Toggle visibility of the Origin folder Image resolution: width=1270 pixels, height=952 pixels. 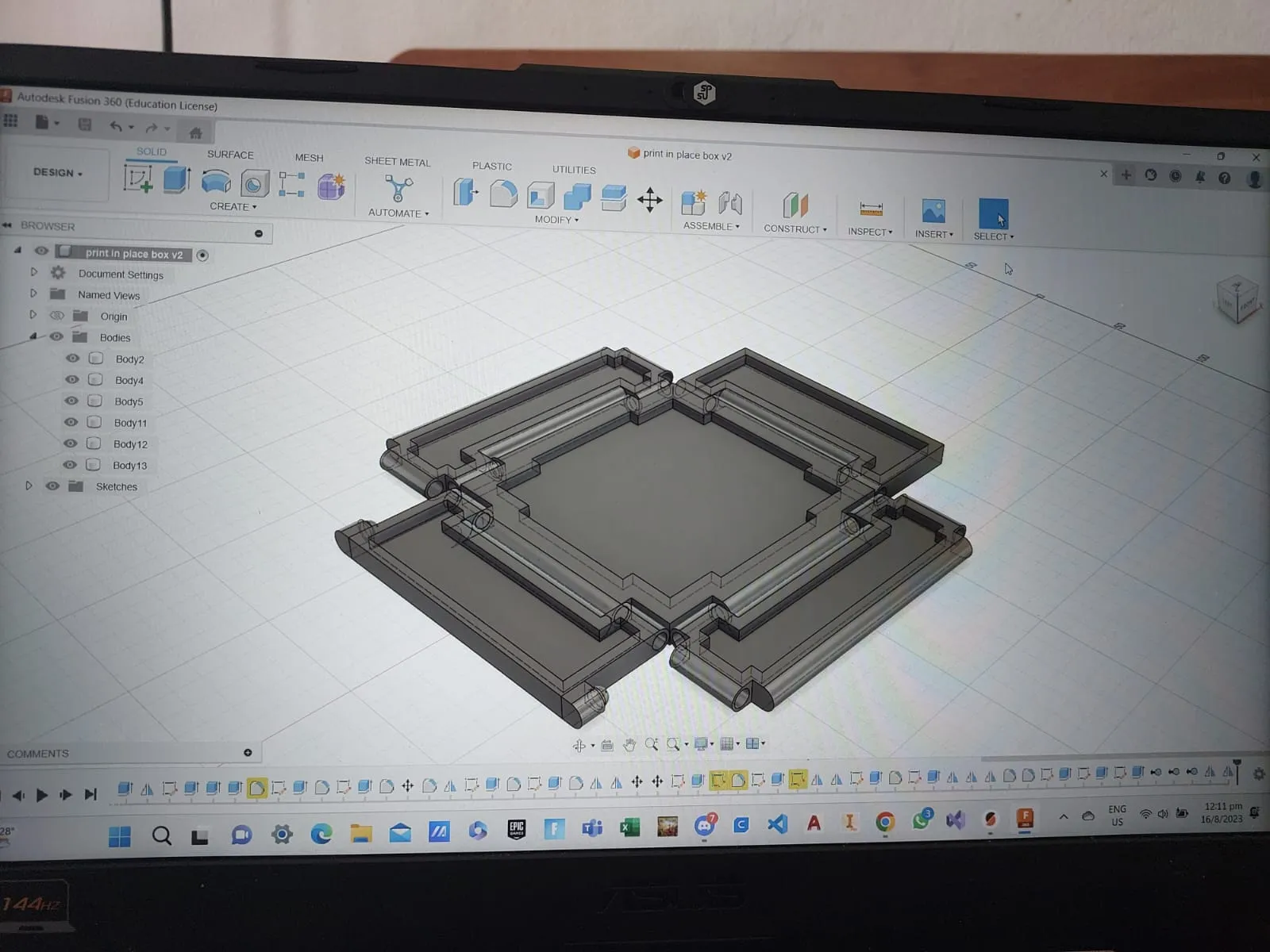57,315
